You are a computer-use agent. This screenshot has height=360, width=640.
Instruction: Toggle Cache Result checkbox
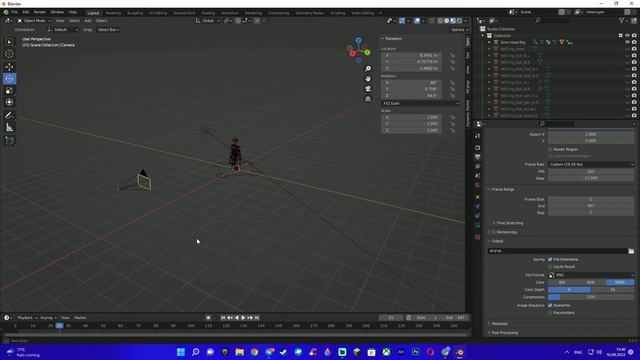550,267
